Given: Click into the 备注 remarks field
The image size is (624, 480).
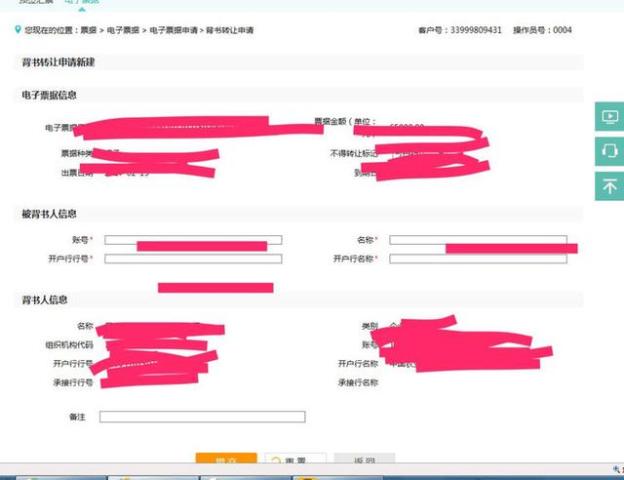Looking at the screenshot, I should tap(203, 417).
